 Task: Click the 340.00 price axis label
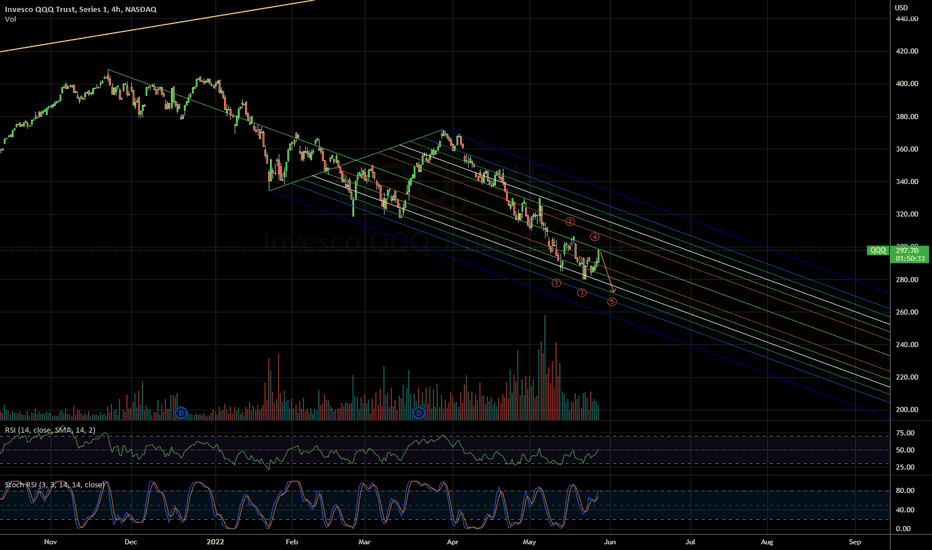pyautogui.click(x=907, y=182)
